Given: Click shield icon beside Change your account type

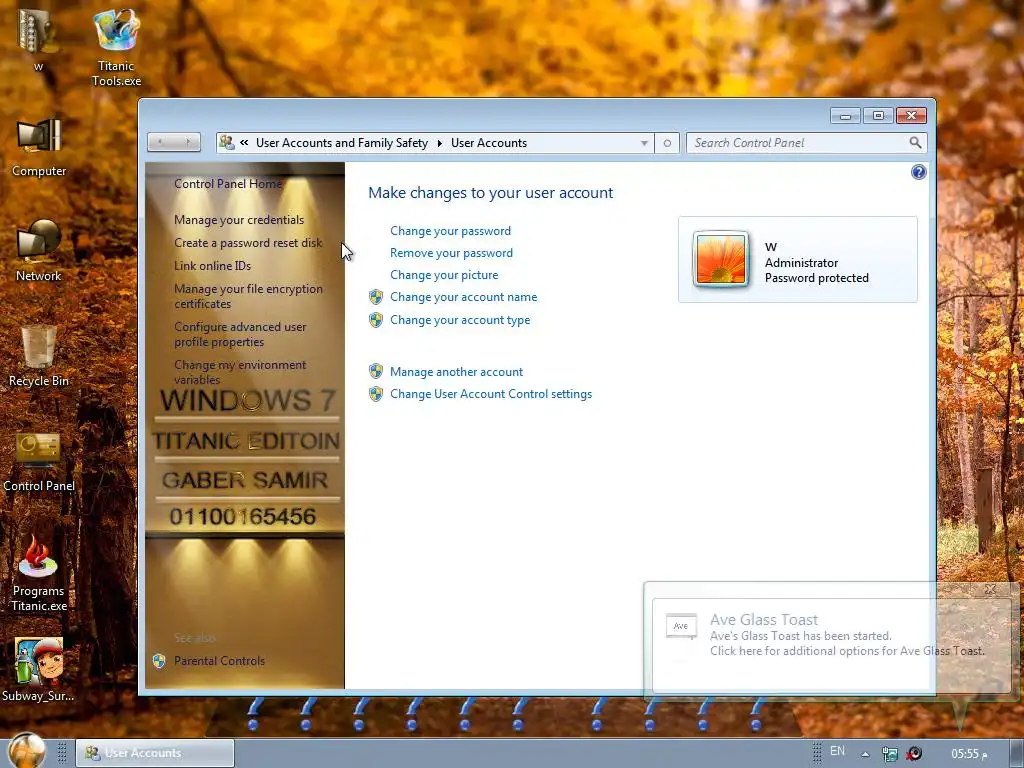Looking at the screenshot, I should click(x=376, y=320).
